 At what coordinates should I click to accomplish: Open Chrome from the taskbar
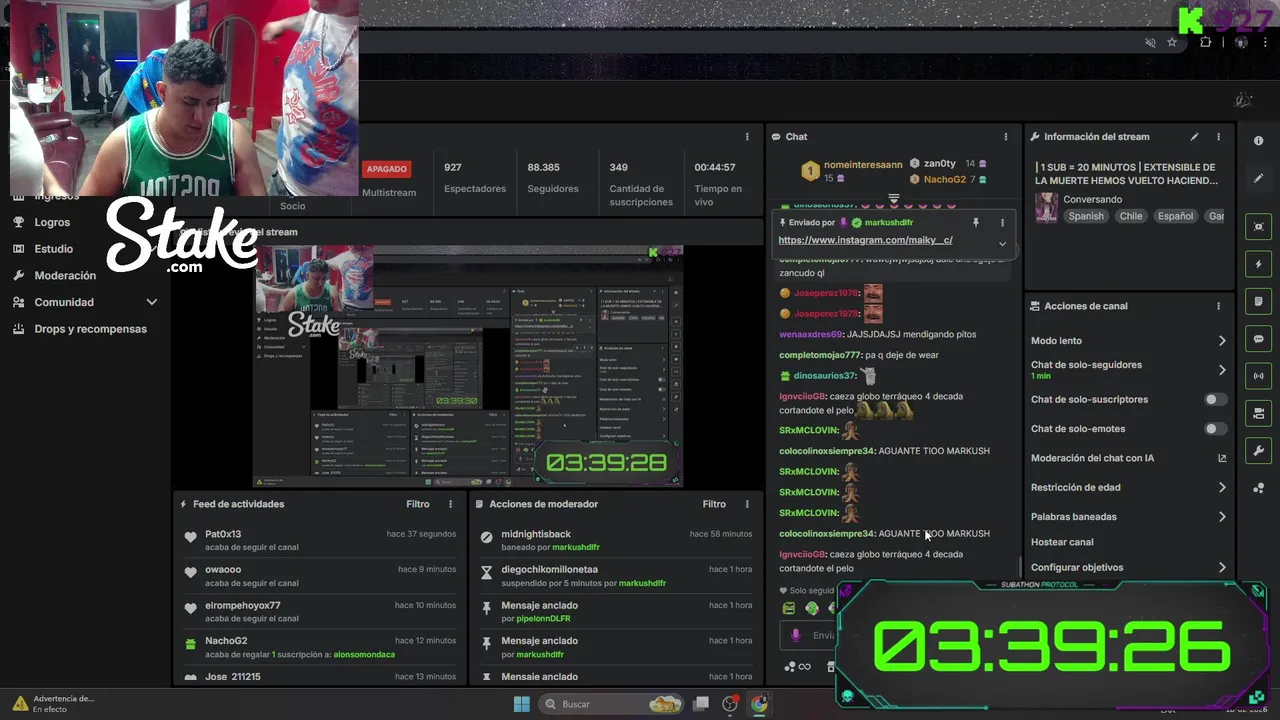759,704
